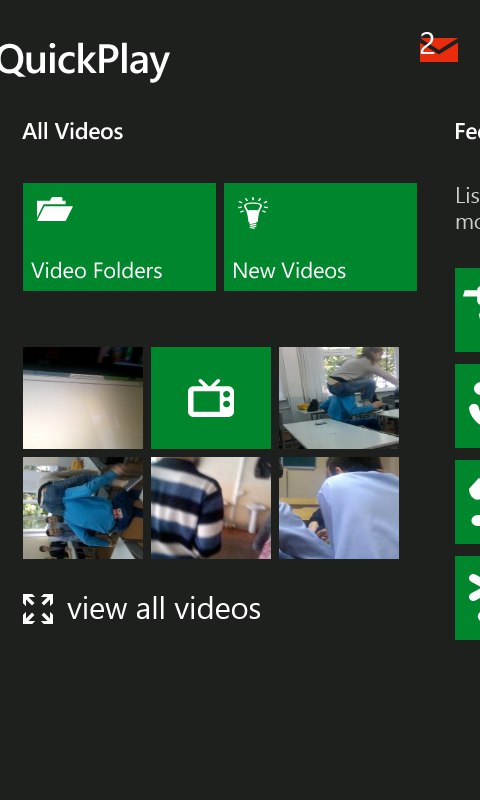Click the expand arrows icon beside view all videos
The width and height of the screenshot is (480, 800).
point(38,609)
